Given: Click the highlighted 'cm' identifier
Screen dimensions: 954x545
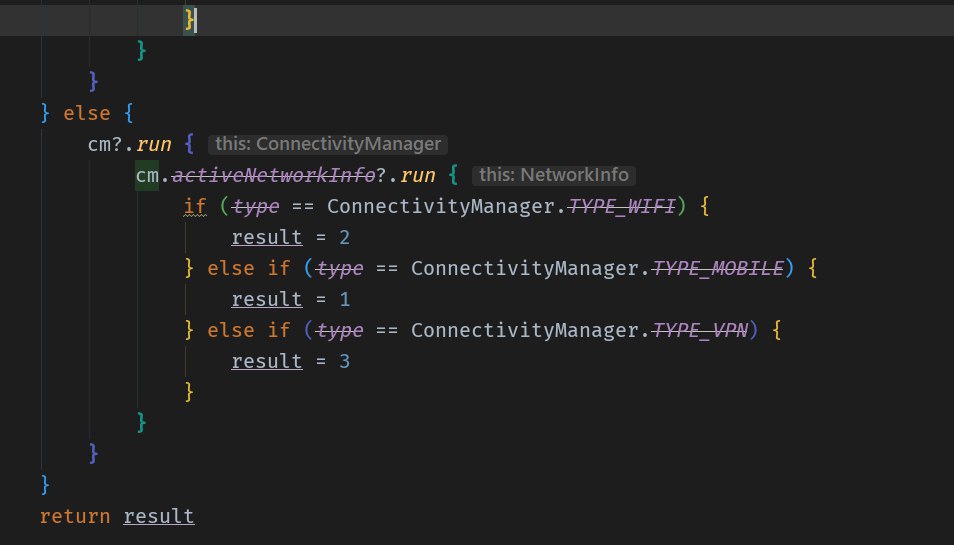Looking at the screenshot, I should point(147,175).
